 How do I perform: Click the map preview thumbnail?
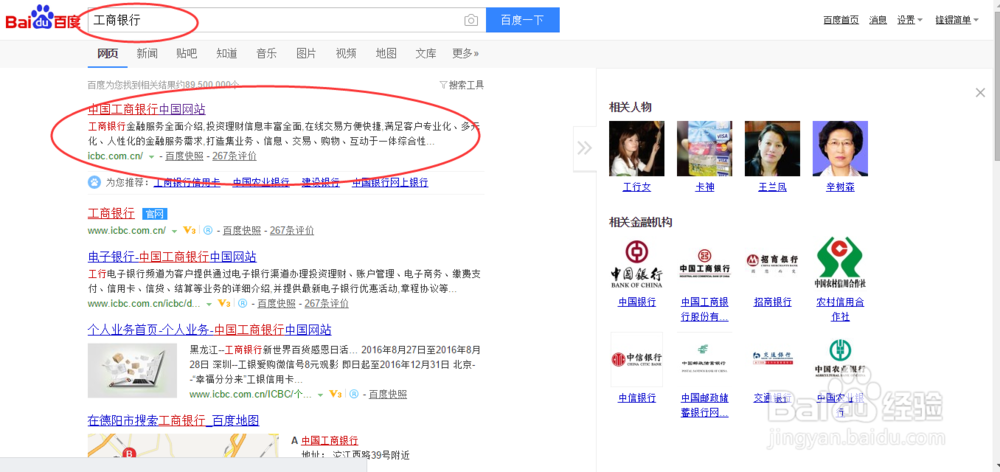tap(183, 446)
